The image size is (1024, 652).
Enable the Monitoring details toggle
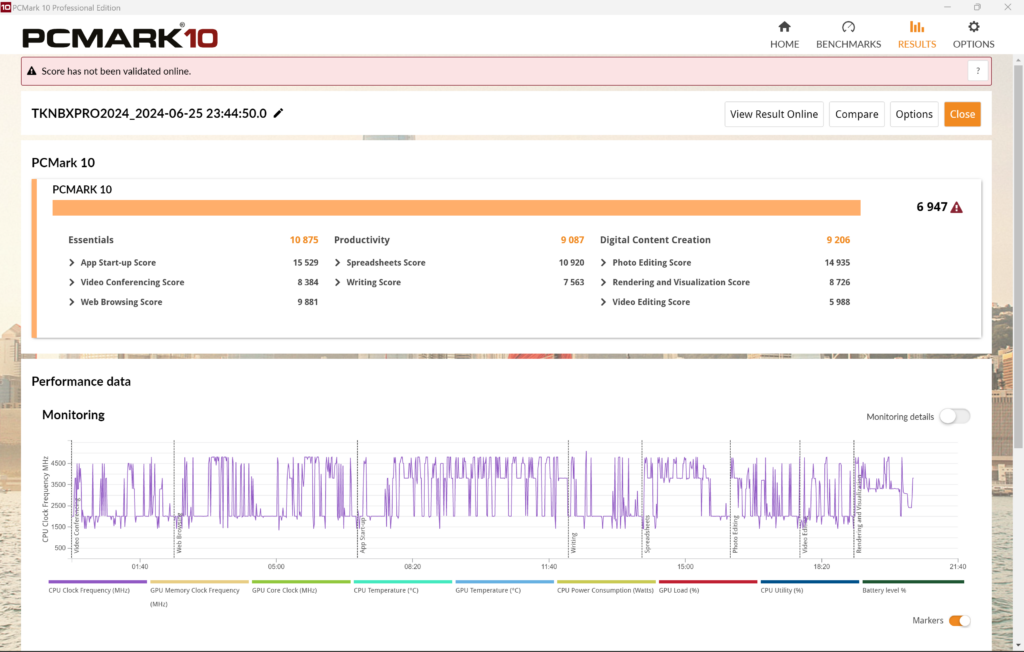[x=954, y=416]
